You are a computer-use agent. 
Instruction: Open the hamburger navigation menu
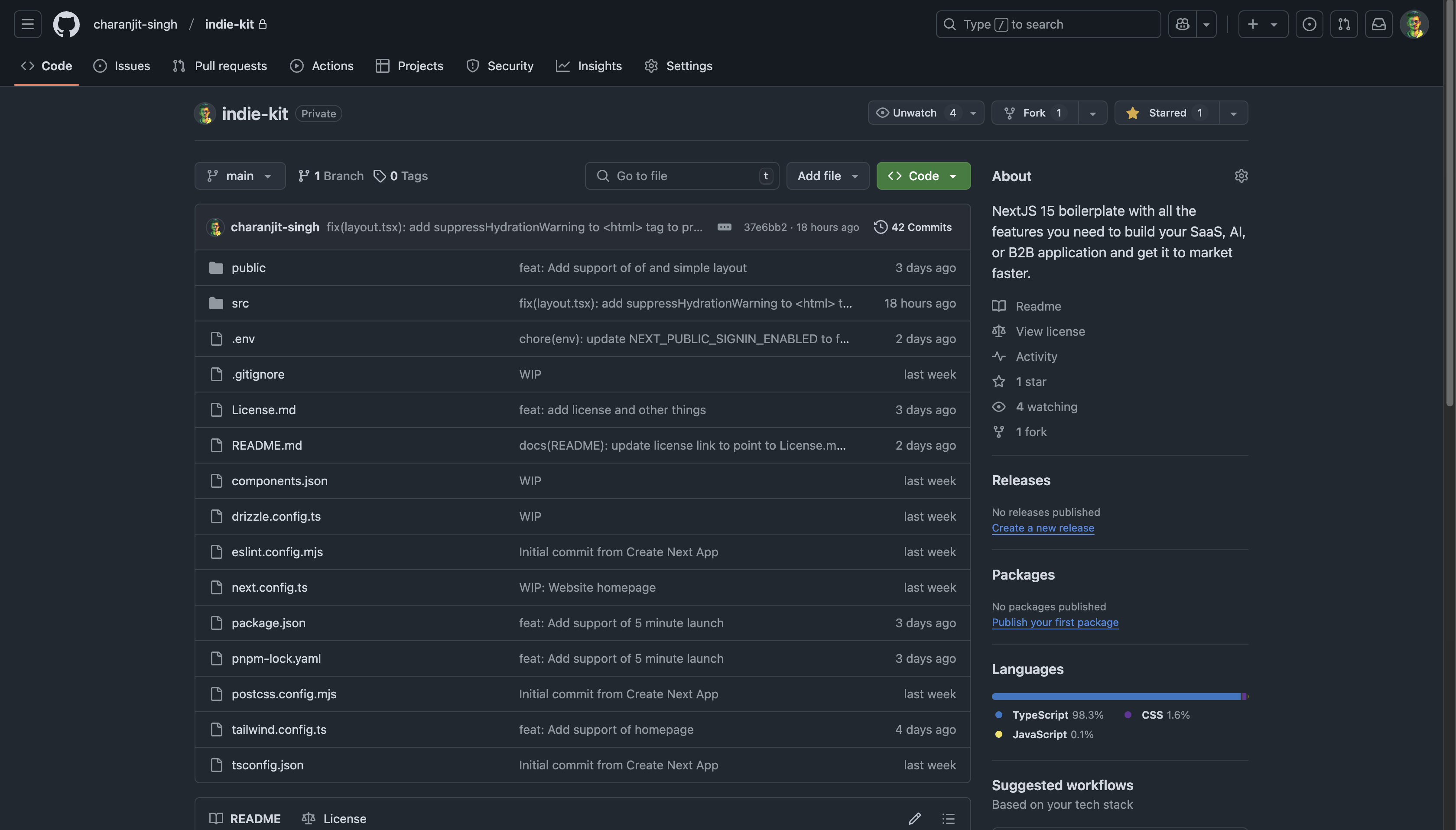tap(27, 24)
